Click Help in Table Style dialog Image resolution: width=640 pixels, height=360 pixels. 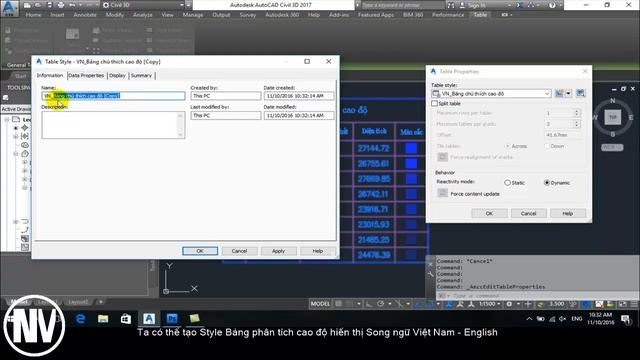coord(318,251)
